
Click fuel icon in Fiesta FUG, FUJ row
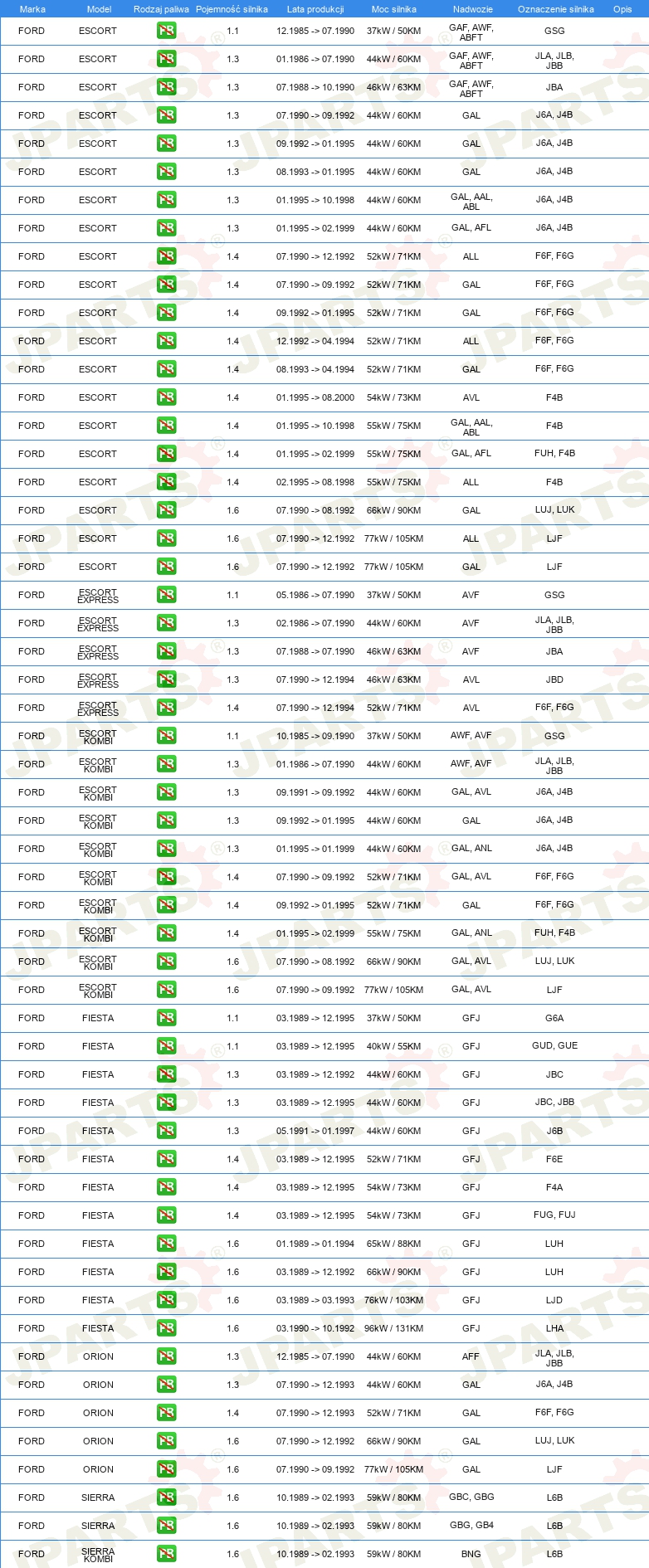coord(166,1215)
